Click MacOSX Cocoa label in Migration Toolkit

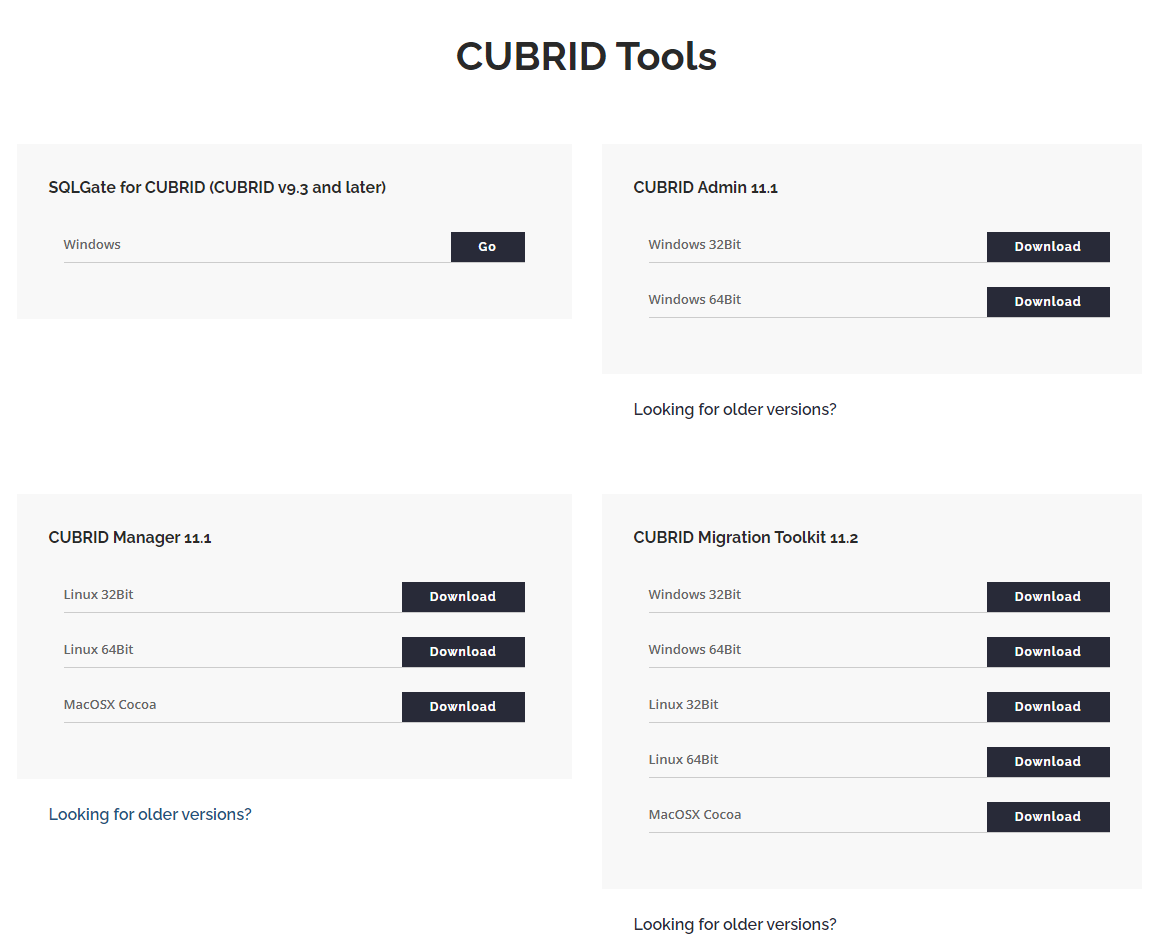(x=695, y=814)
